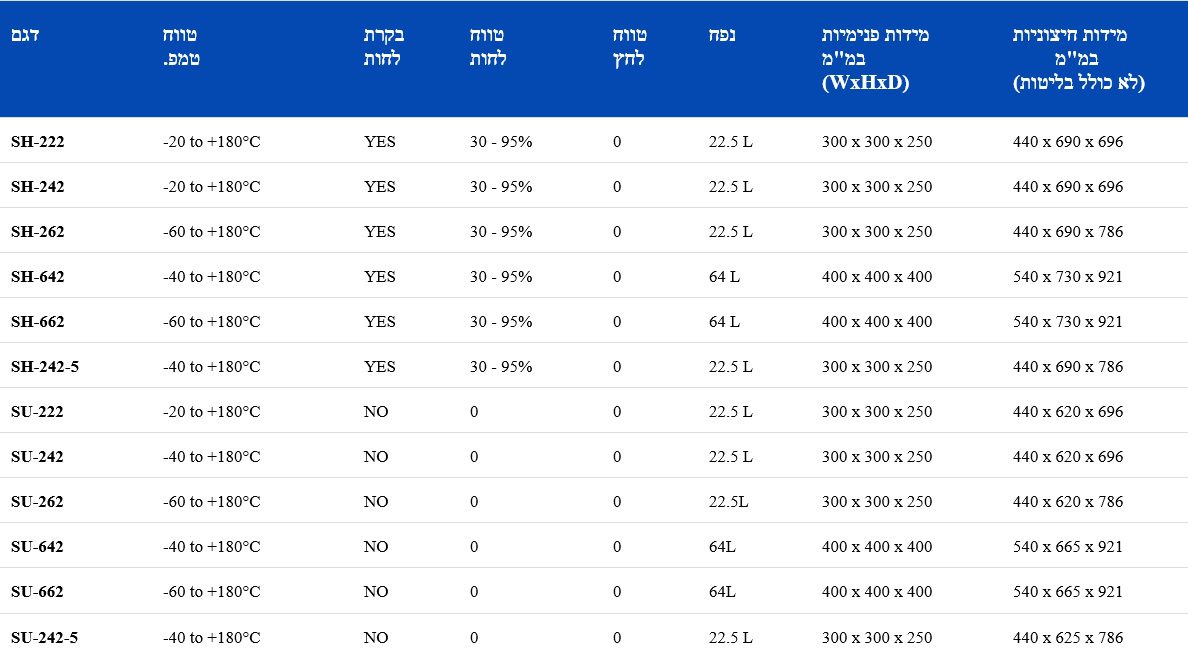Select the SH-242-5 model label
Screen dimensions: 1188x654
pyautogui.click(x=45, y=367)
